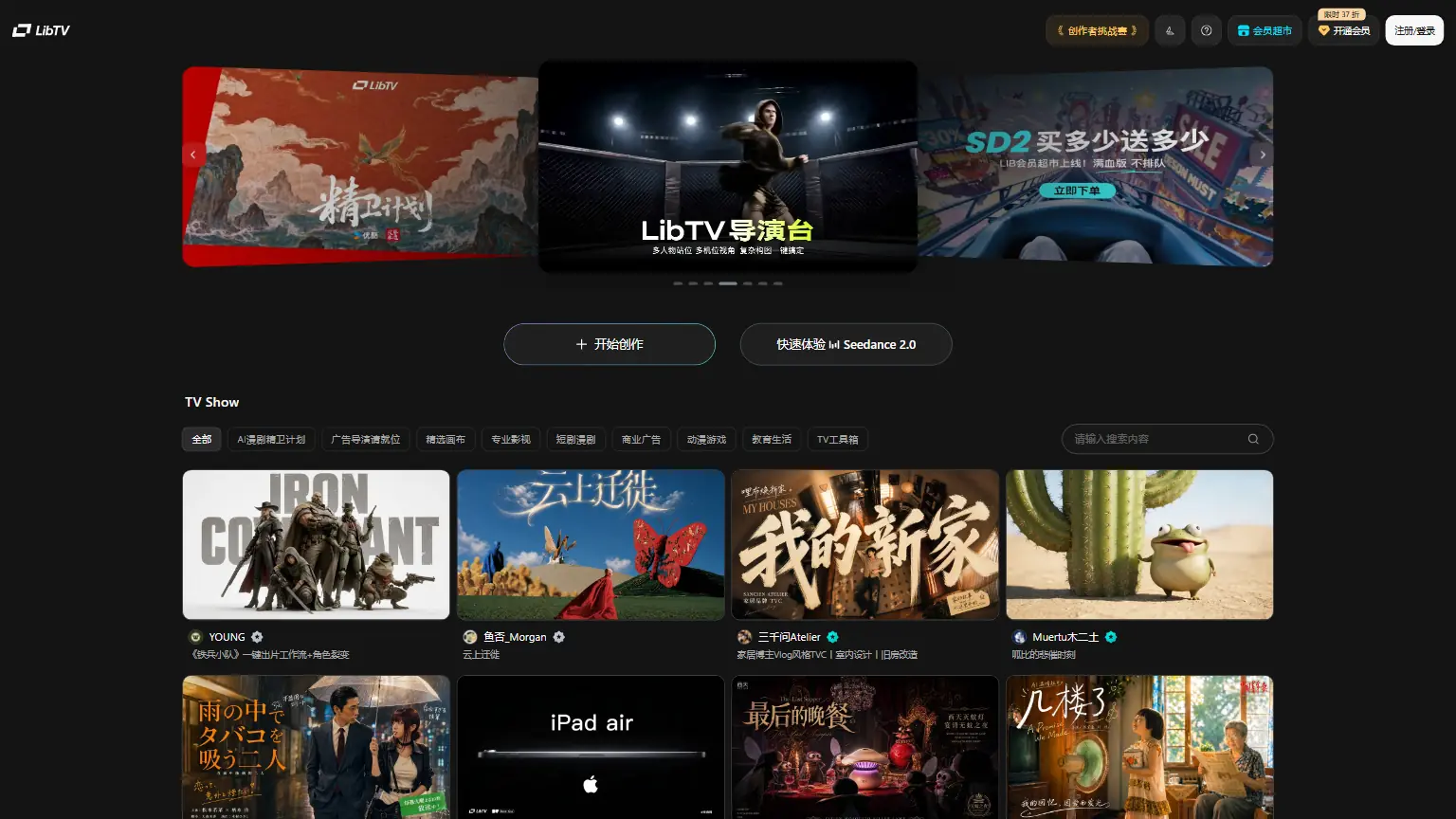Select the 教育生活 tab
Viewport: 1456px width, 819px height.
coord(772,439)
